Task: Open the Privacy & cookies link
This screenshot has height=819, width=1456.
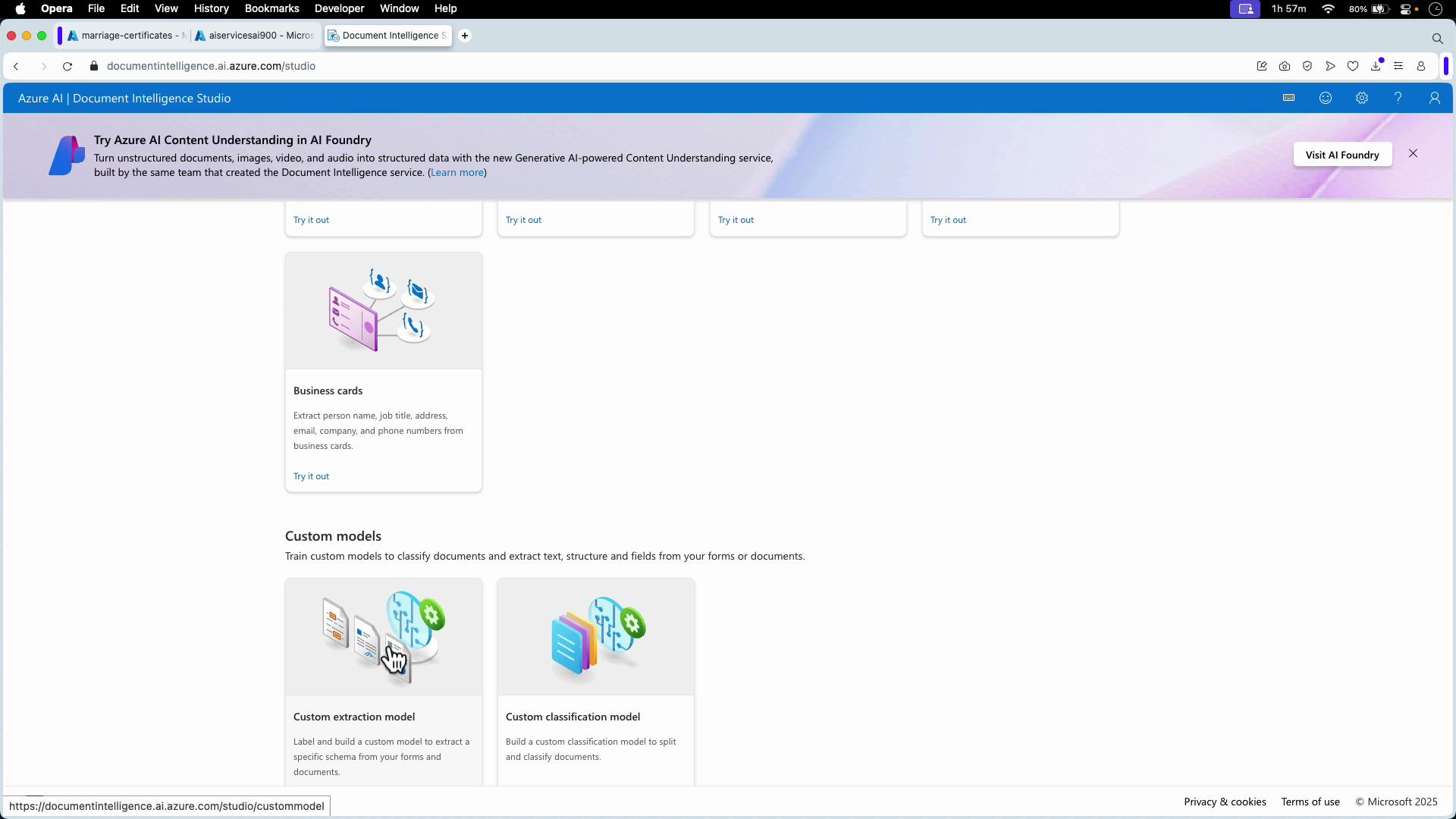Action: click(x=1225, y=802)
